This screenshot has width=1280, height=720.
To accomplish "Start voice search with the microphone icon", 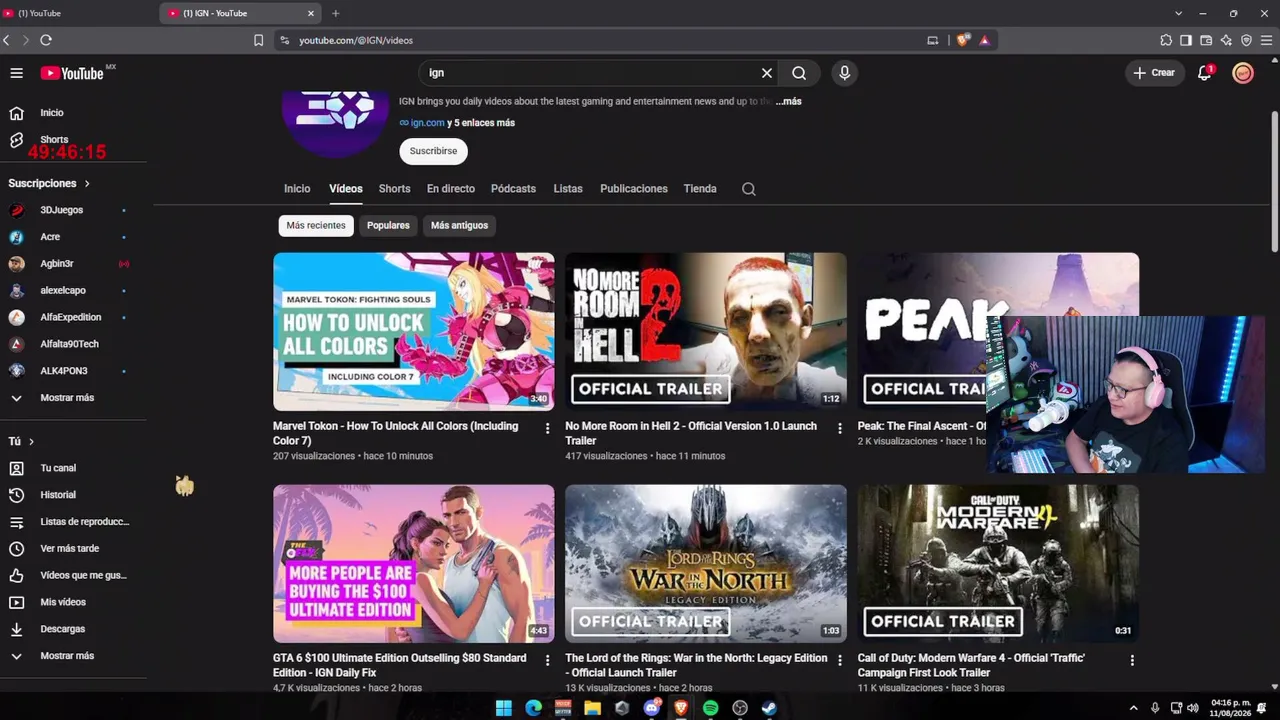I will tap(845, 73).
